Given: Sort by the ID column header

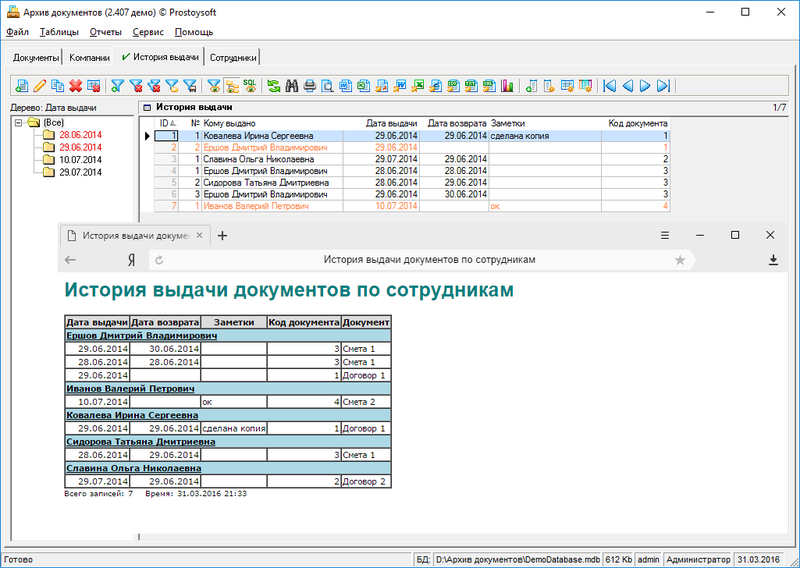Looking at the screenshot, I should (167, 124).
